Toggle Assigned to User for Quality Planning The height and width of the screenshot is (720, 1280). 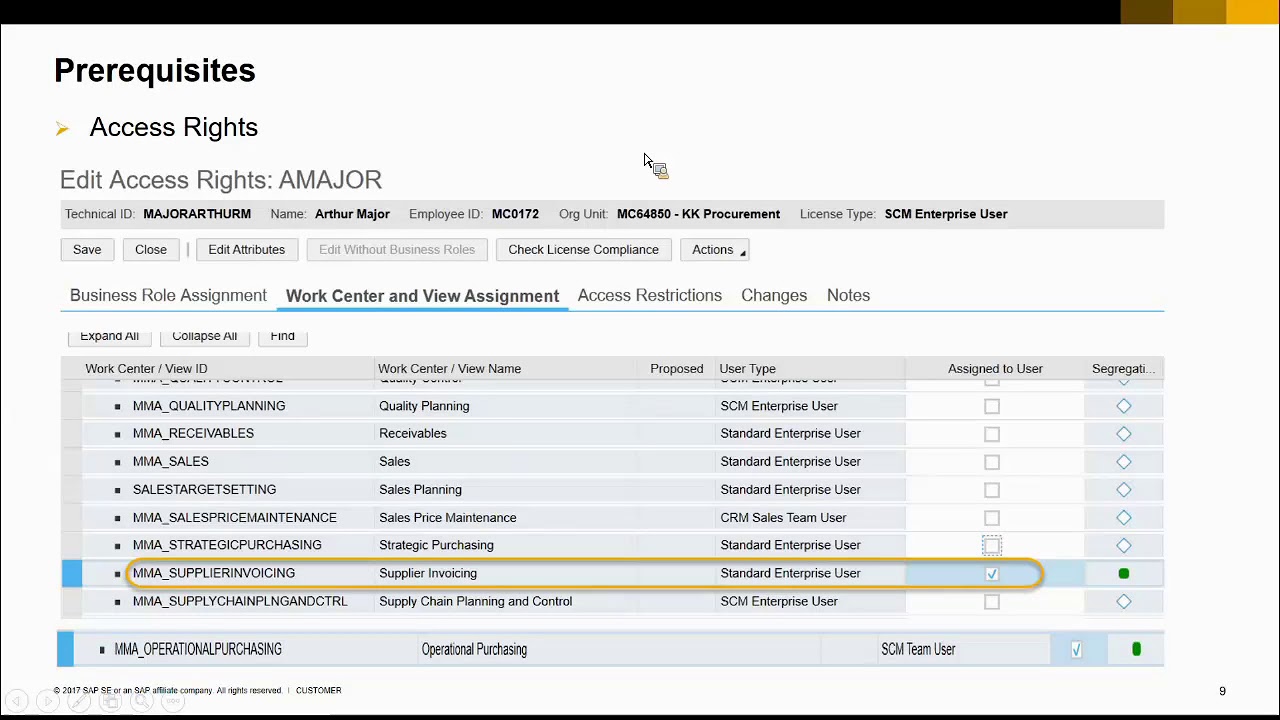click(992, 406)
